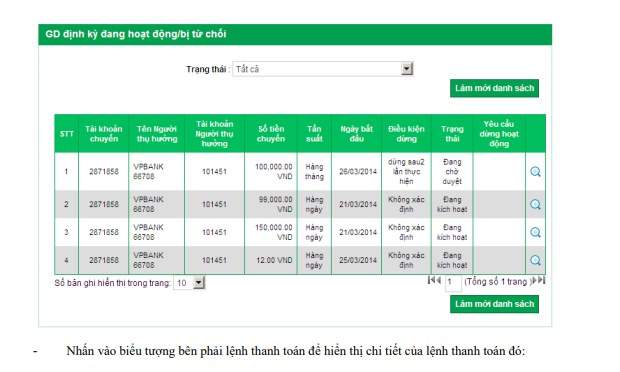Focus the page number input field
This screenshot has height=372, width=620.
(x=453, y=283)
